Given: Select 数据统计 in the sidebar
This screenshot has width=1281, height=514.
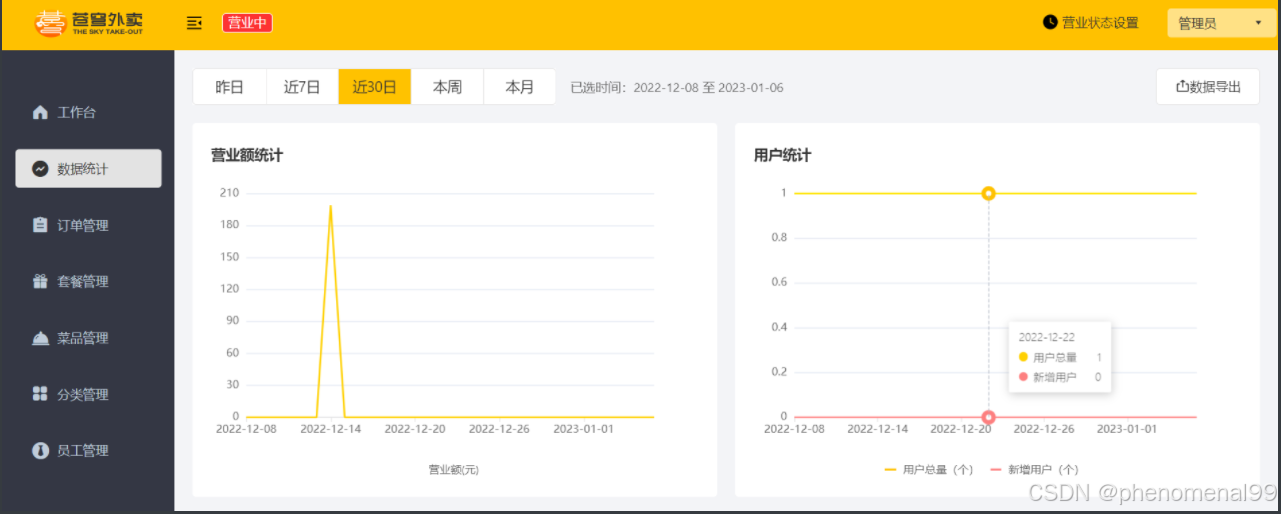Looking at the screenshot, I should tap(88, 169).
